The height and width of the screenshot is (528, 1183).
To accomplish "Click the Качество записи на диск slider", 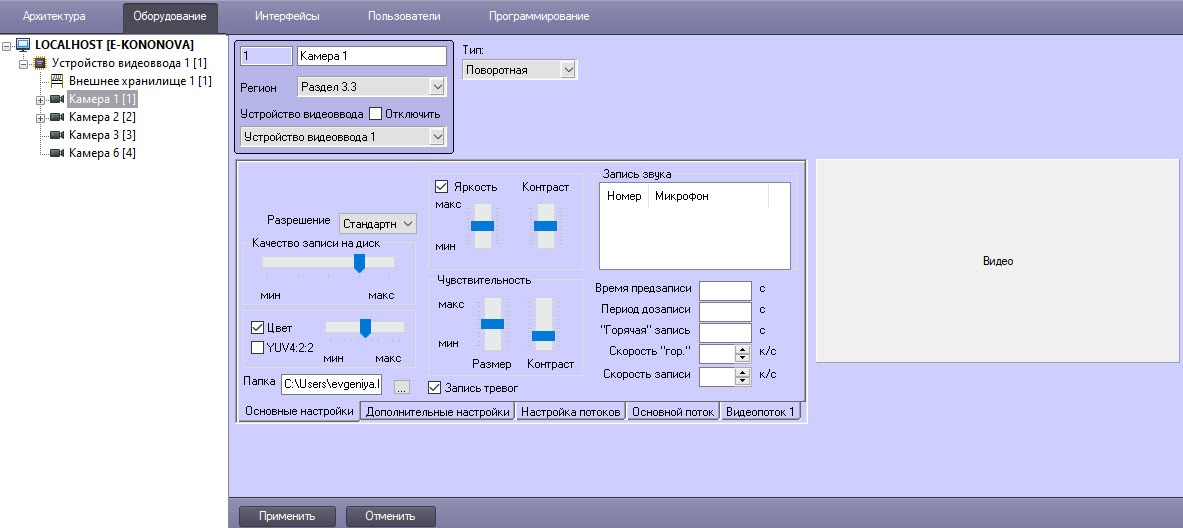I will tap(359, 262).
